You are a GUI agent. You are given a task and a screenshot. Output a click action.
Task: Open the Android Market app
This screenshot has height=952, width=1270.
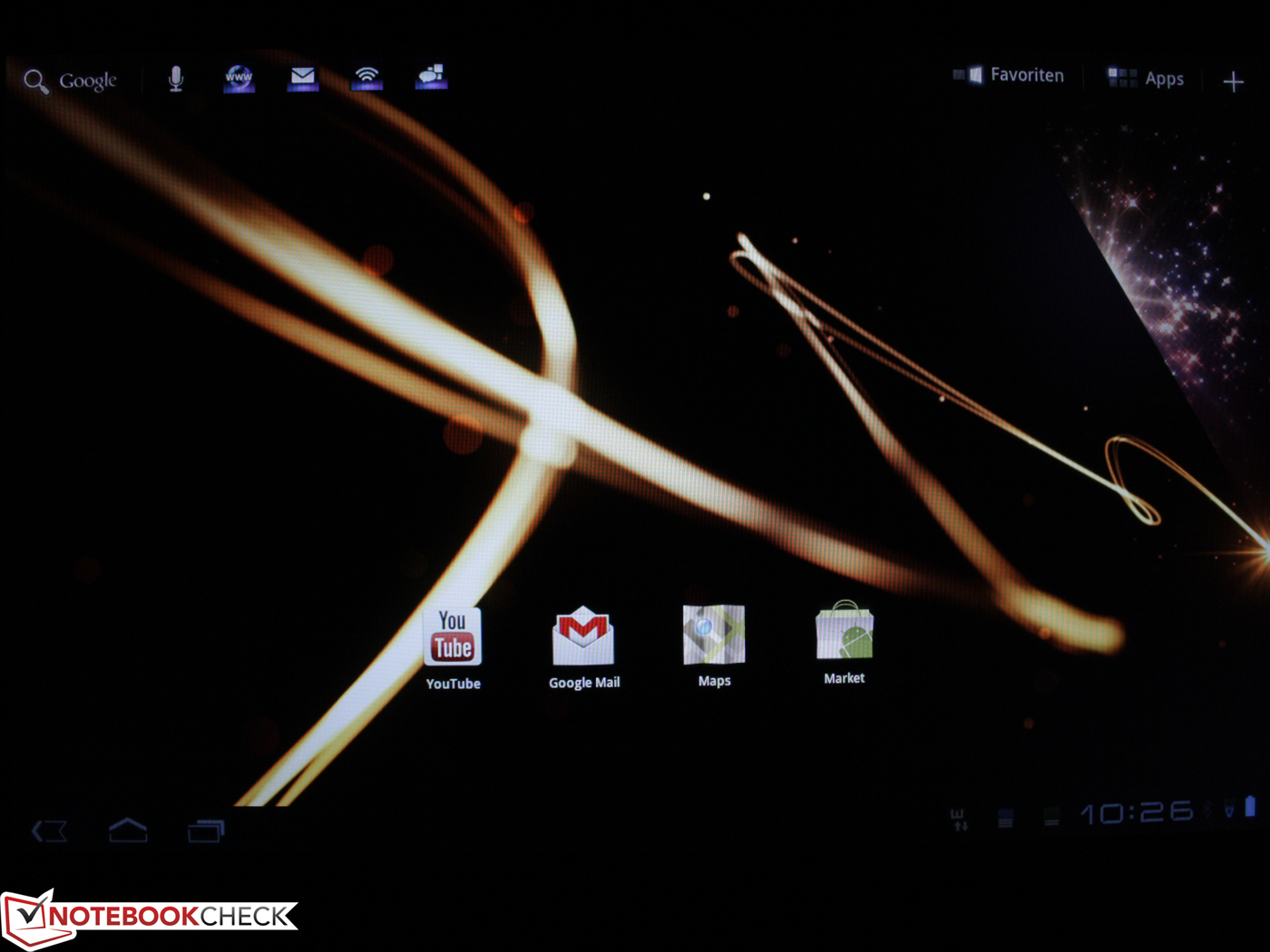pyautogui.click(x=844, y=642)
